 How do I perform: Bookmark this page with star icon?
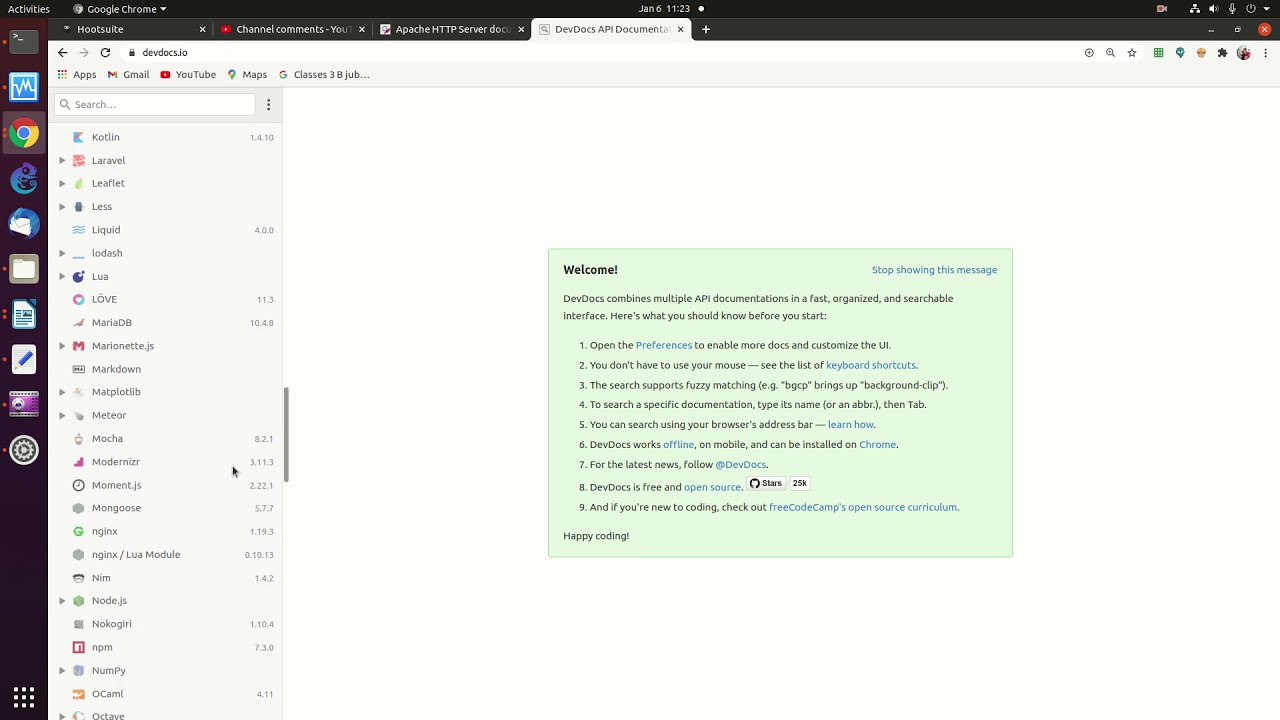point(1132,53)
